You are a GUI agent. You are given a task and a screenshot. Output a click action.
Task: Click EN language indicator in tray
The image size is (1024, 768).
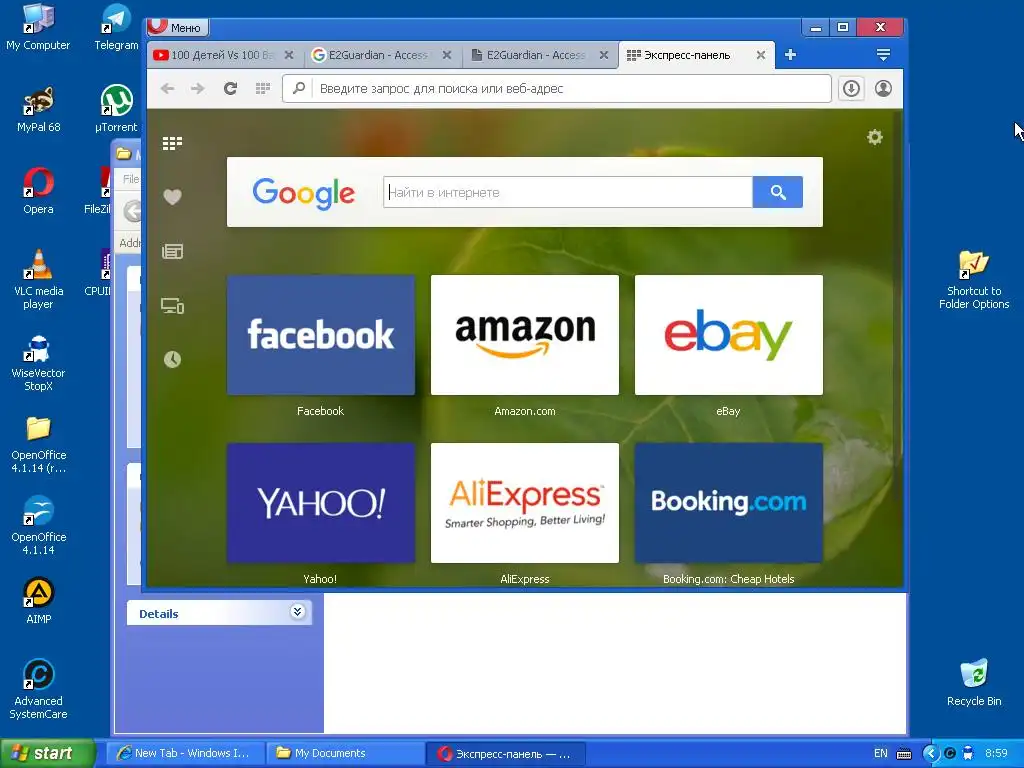coord(880,753)
